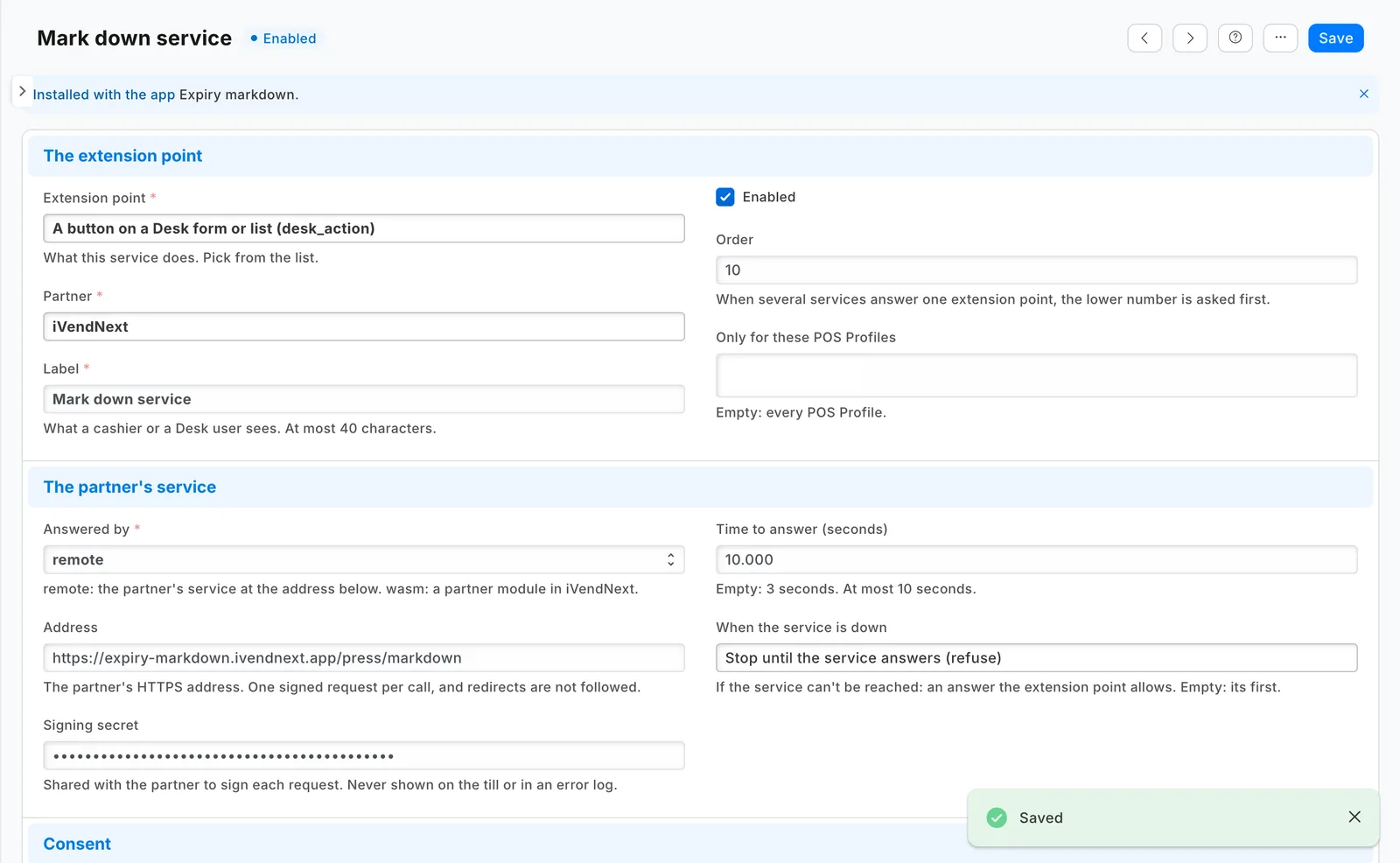Screen dimensions: 1400x863
Task: Open the Partner field iVendNext
Action: 364,326
